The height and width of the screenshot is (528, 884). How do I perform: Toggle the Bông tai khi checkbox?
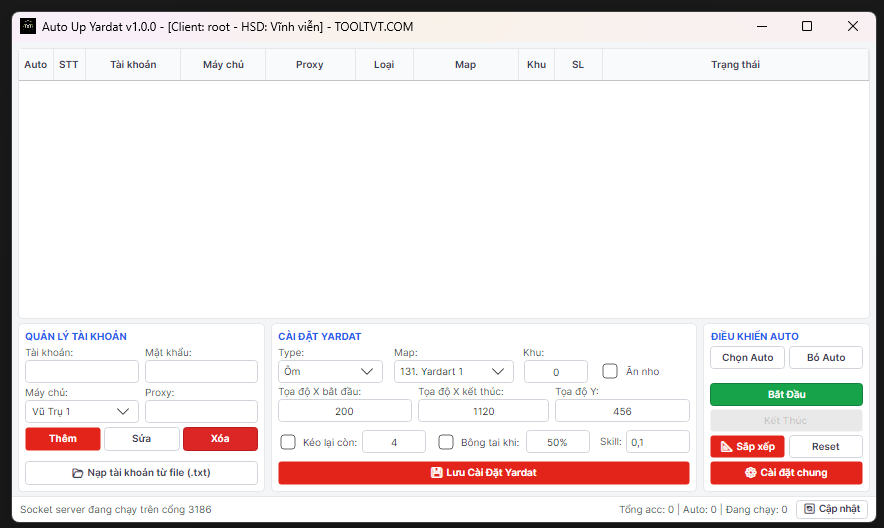tap(446, 442)
